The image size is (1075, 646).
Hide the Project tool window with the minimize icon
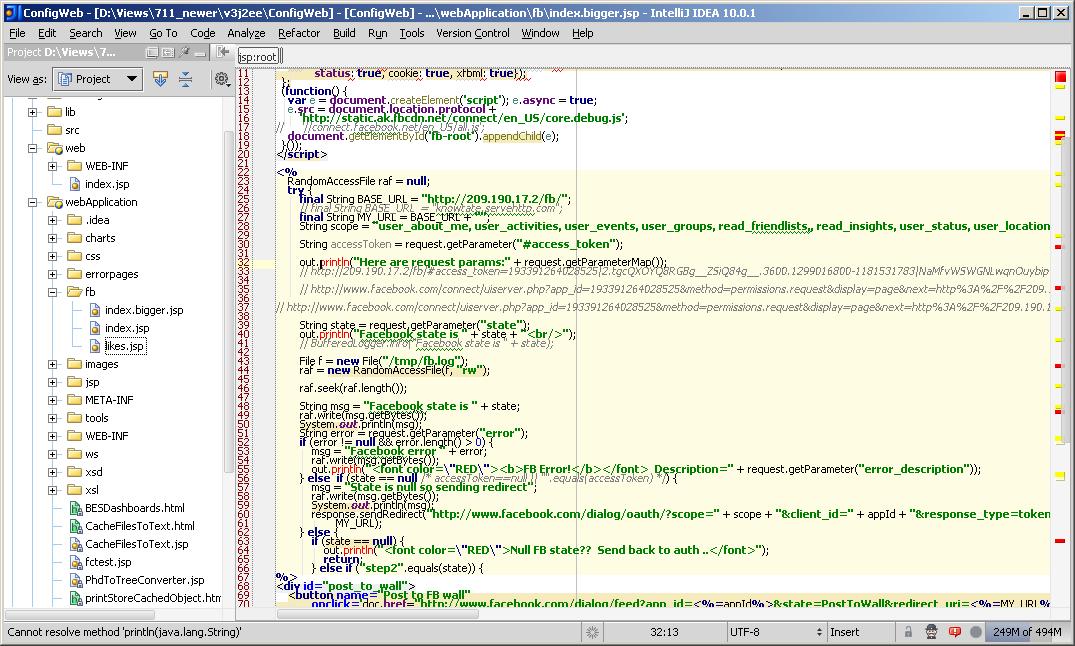200,53
